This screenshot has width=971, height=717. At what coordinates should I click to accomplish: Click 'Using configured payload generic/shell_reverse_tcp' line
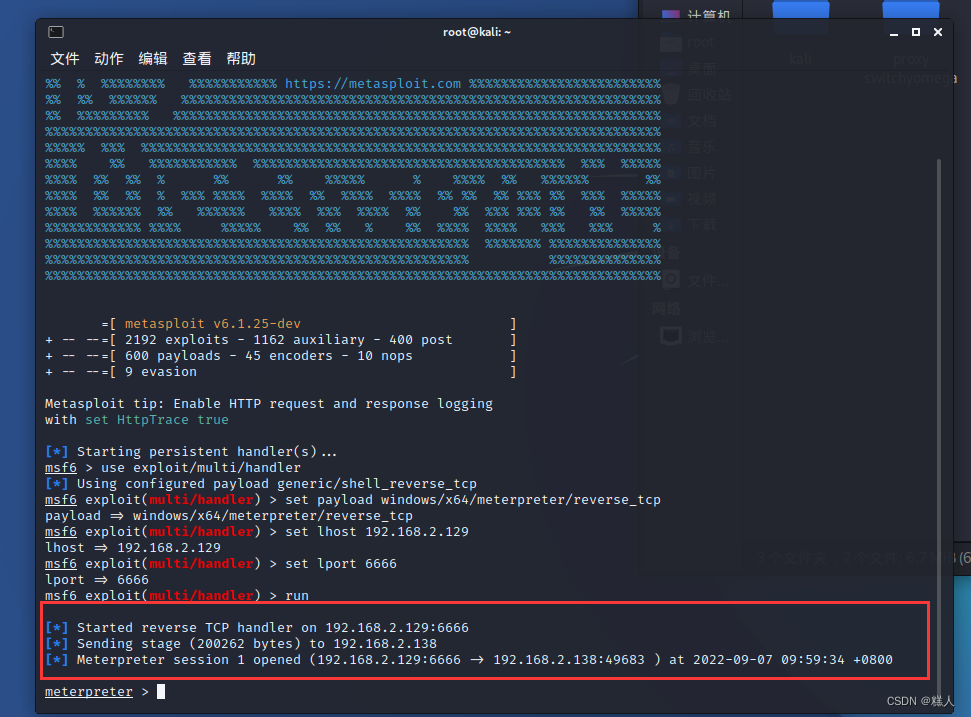(x=261, y=484)
